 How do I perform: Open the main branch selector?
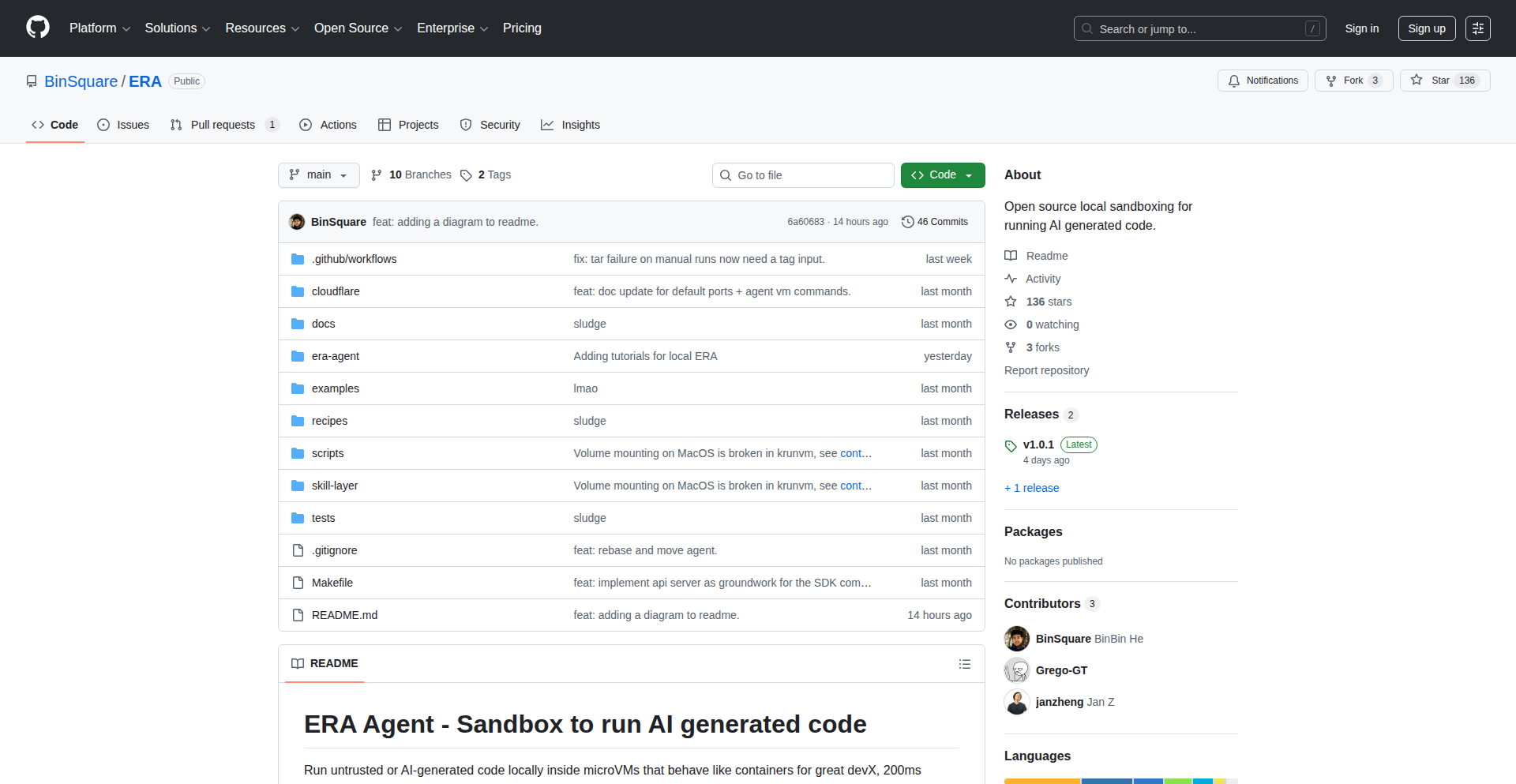(318, 174)
